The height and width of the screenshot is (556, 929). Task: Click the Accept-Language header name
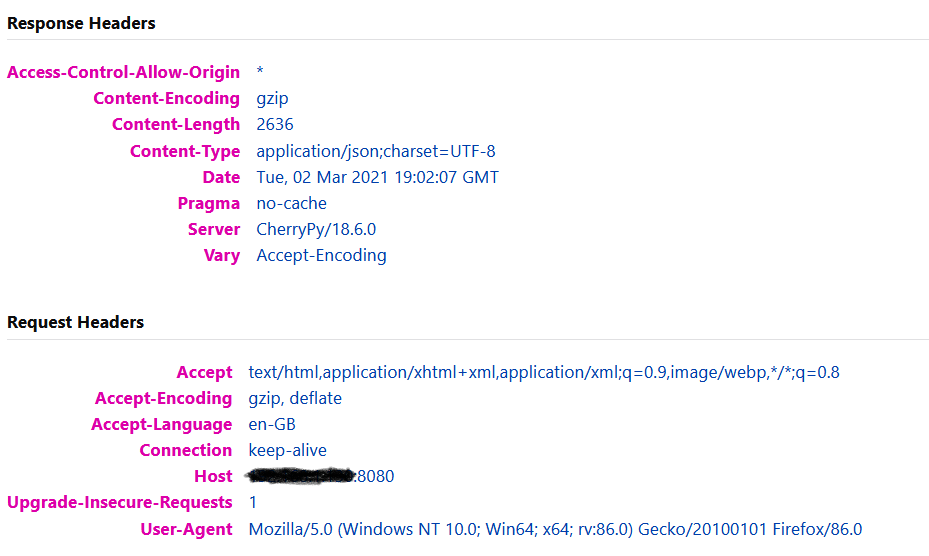(x=162, y=424)
